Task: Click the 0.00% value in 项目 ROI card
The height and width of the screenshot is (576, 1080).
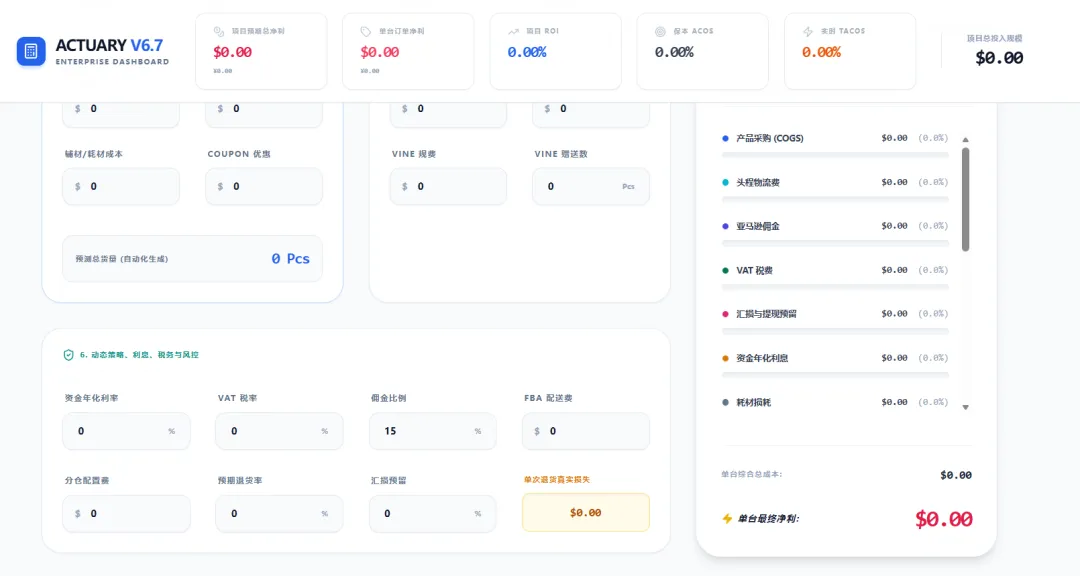Action: click(x=527, y=52)
